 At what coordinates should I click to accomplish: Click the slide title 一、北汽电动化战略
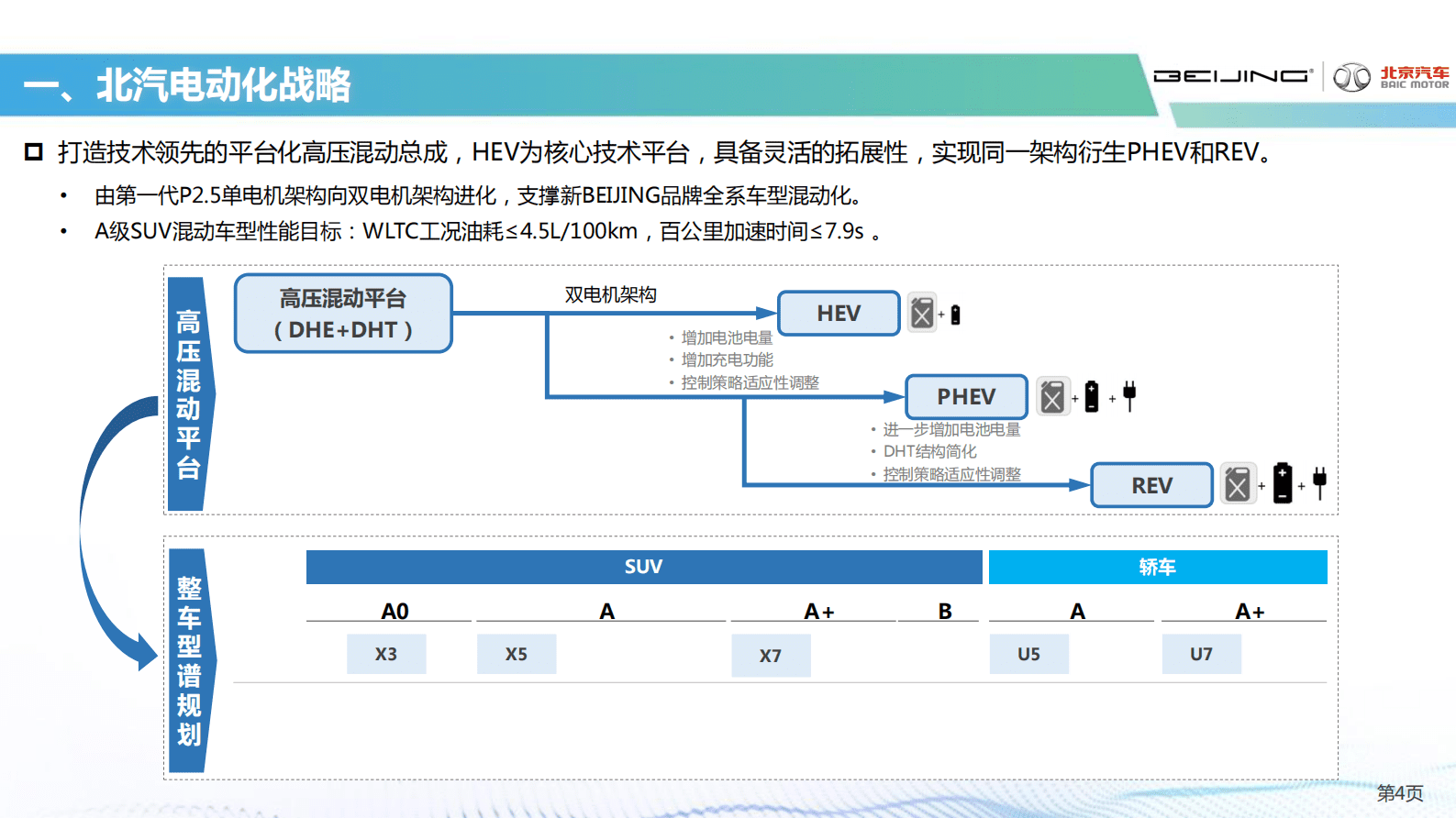[187, 85]
